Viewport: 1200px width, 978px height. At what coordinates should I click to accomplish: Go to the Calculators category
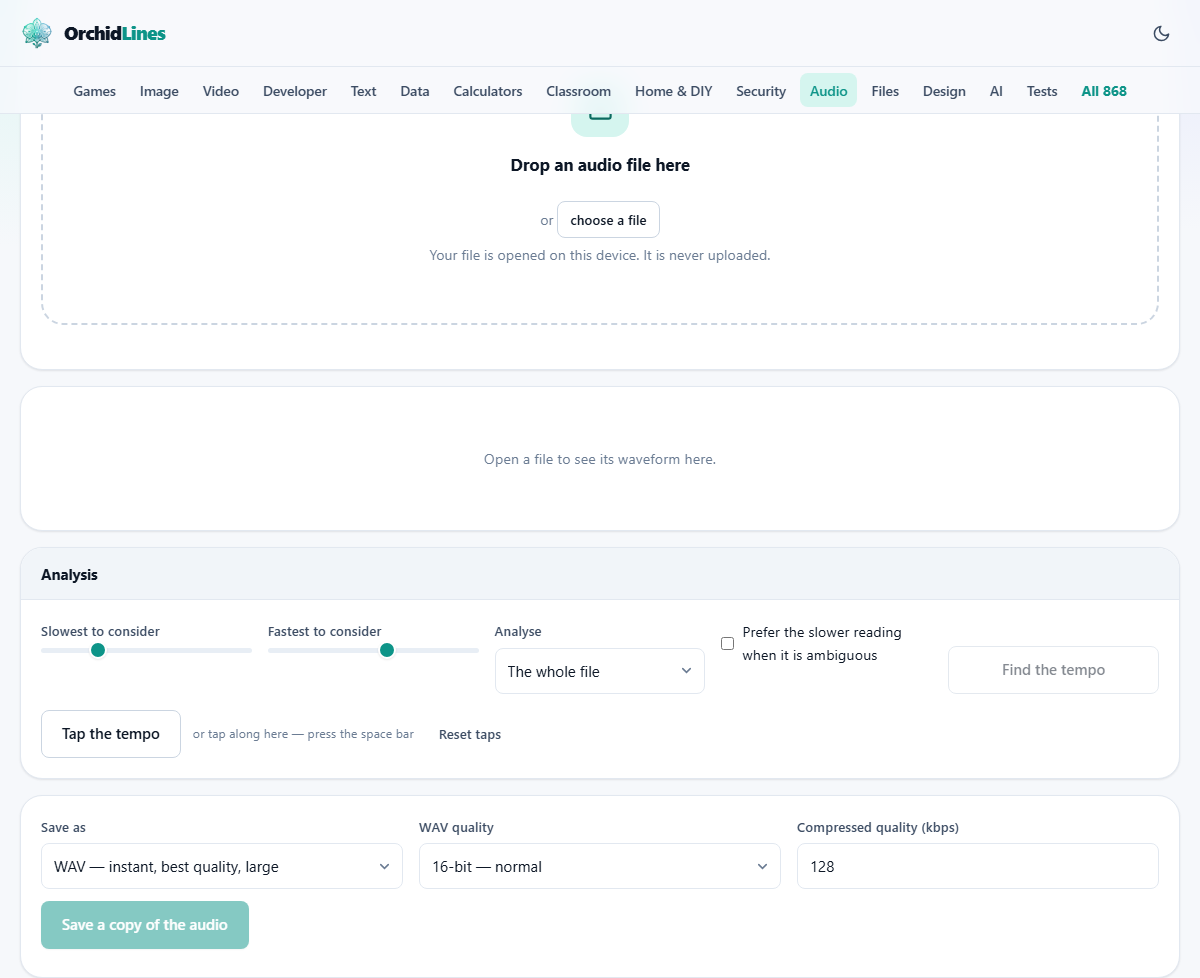(488, 91)
